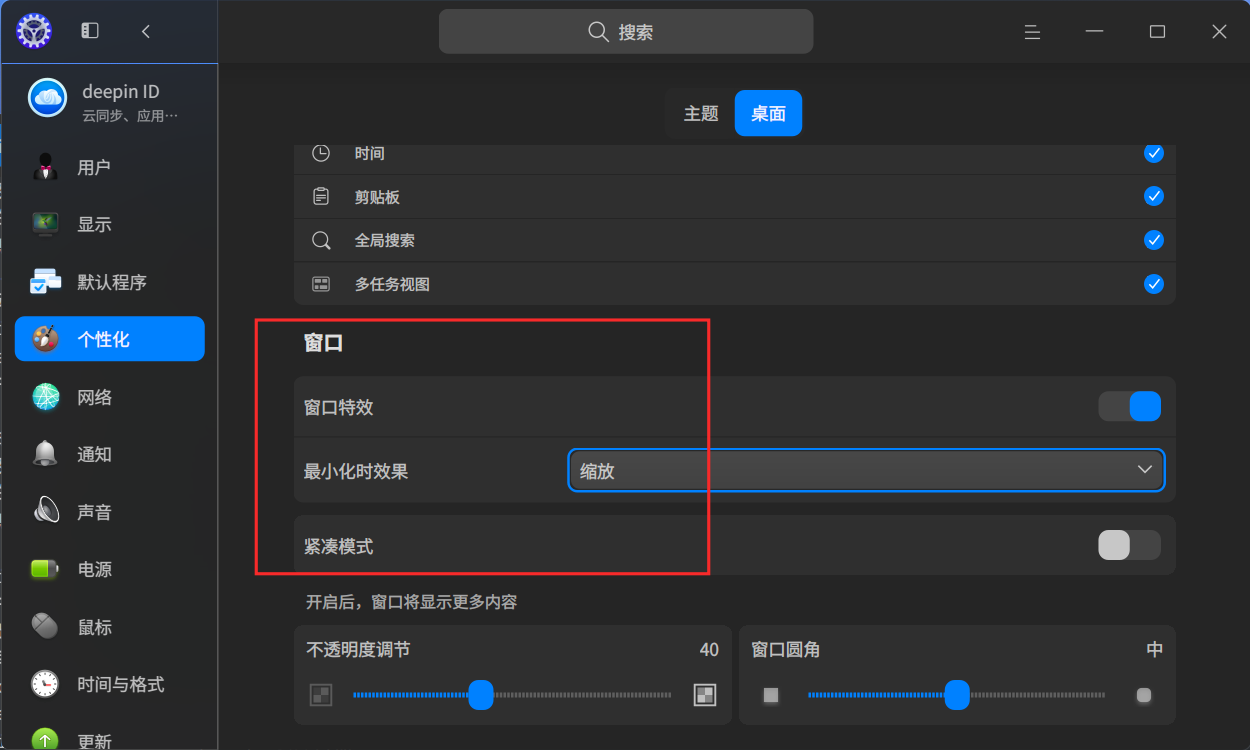Click the 搜索 search field
Viewport: 1250px width, 750px height.
pyautogui.click(x=626, y=32)
